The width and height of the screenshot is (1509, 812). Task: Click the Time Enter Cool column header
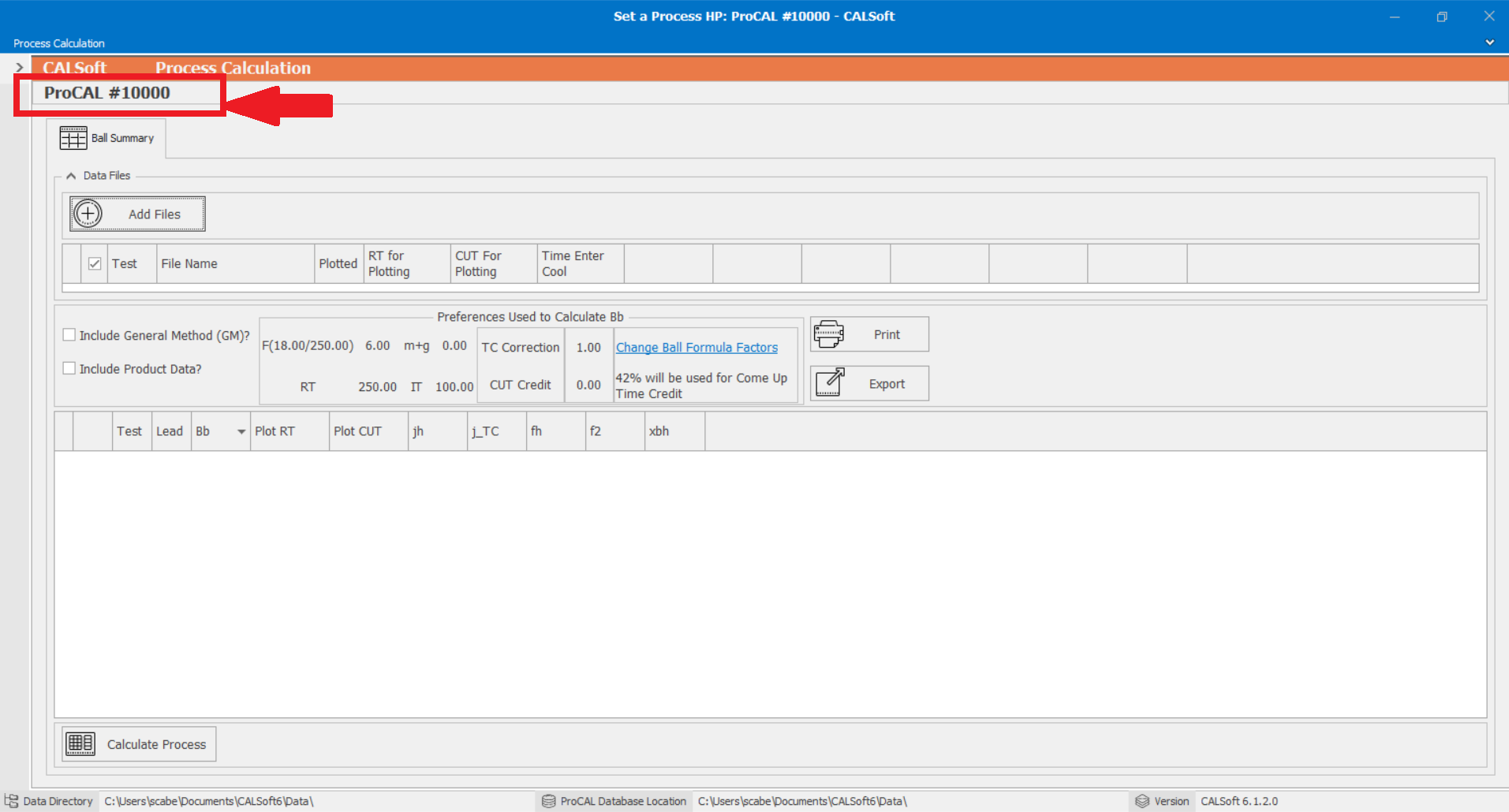coord(581,263)
